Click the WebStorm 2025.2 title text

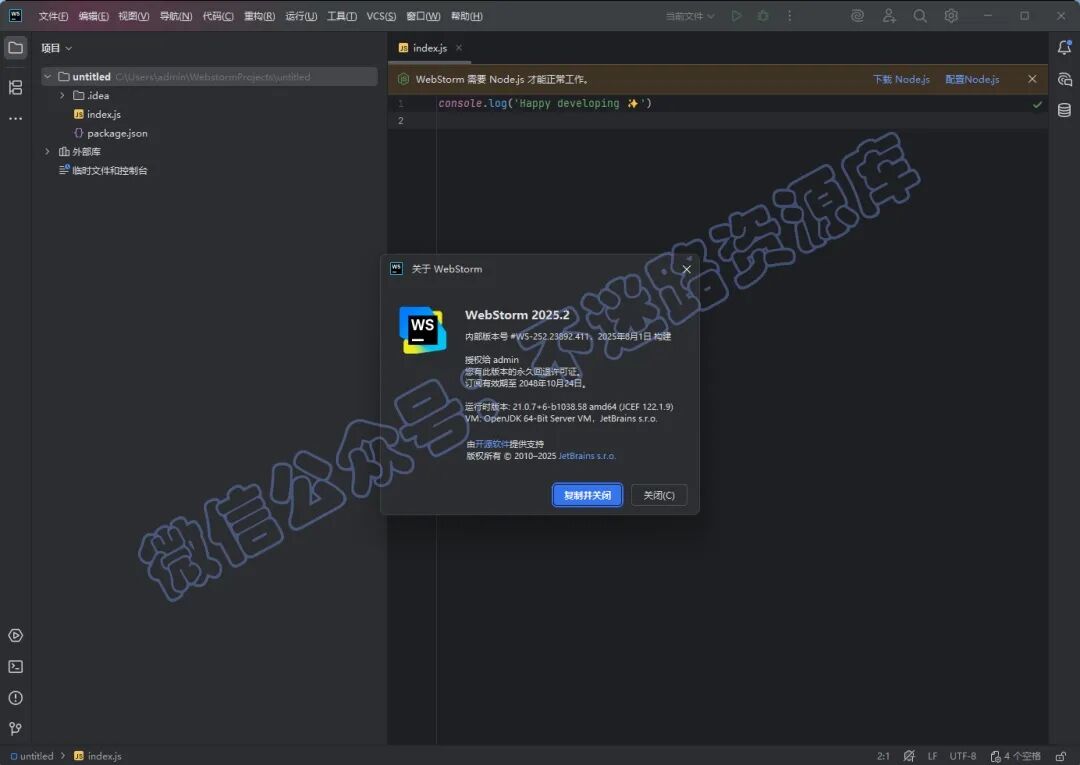517,315
